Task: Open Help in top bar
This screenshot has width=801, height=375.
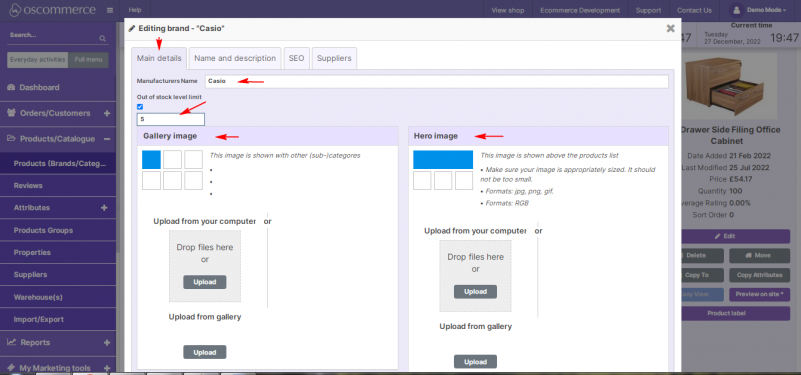Action: pos(135,10)
